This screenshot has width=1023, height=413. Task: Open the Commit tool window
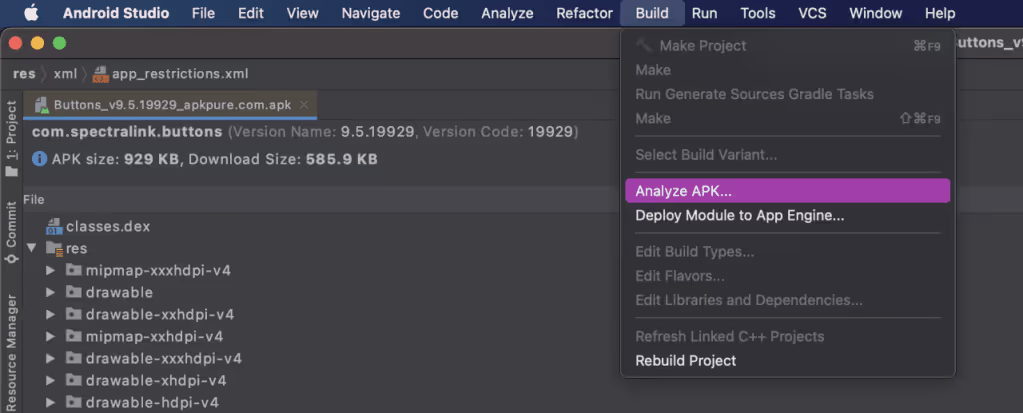coord(12,232)
